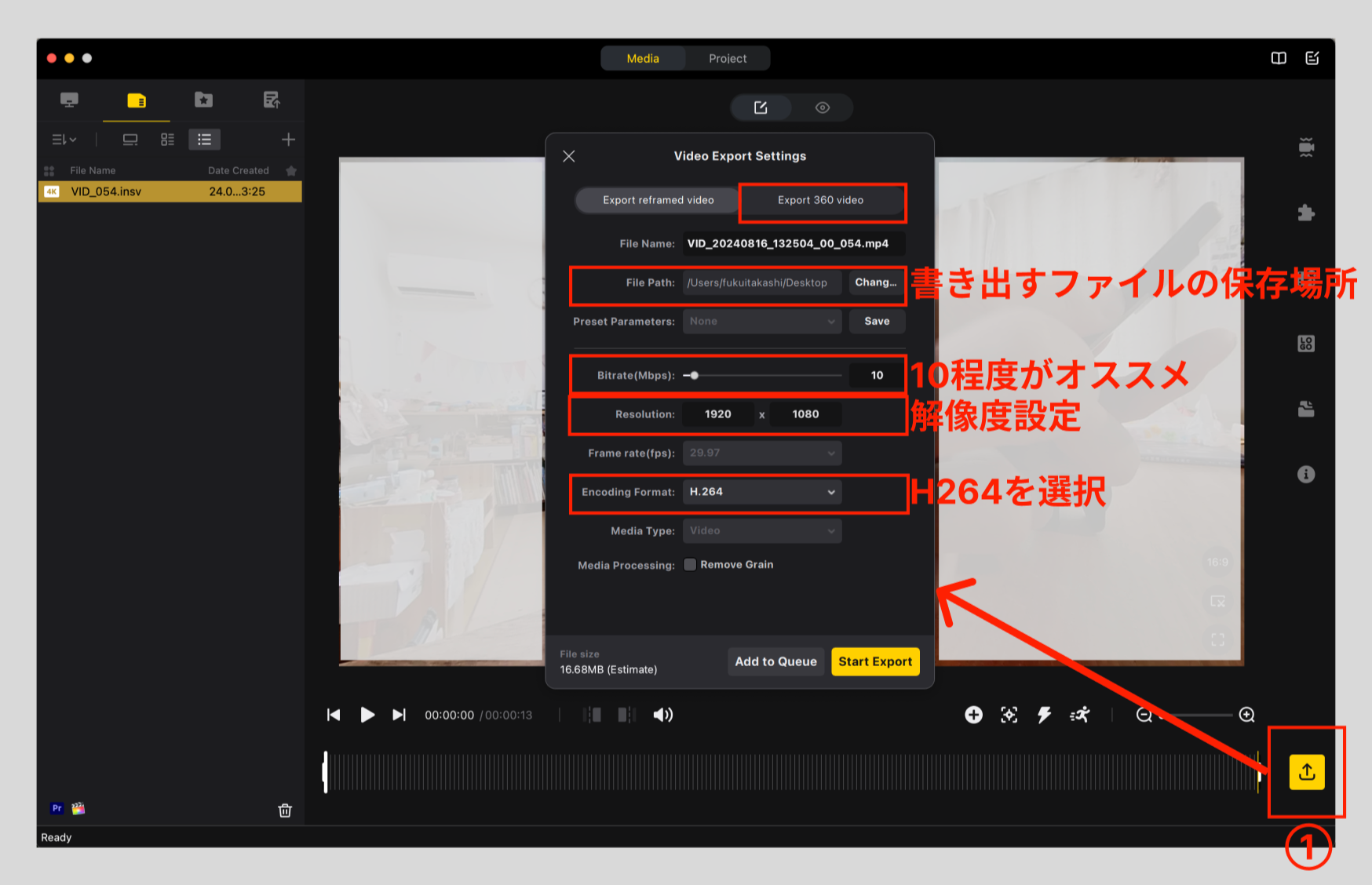Open the starred favorites folder tab

pyautogui.click(x=203, y=100)
